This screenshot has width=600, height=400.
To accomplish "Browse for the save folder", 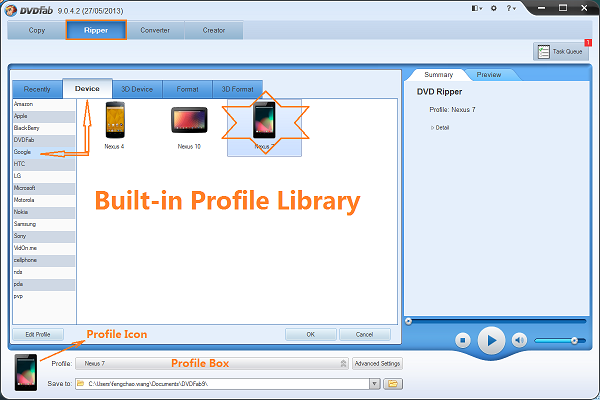I will click(393, 384).
